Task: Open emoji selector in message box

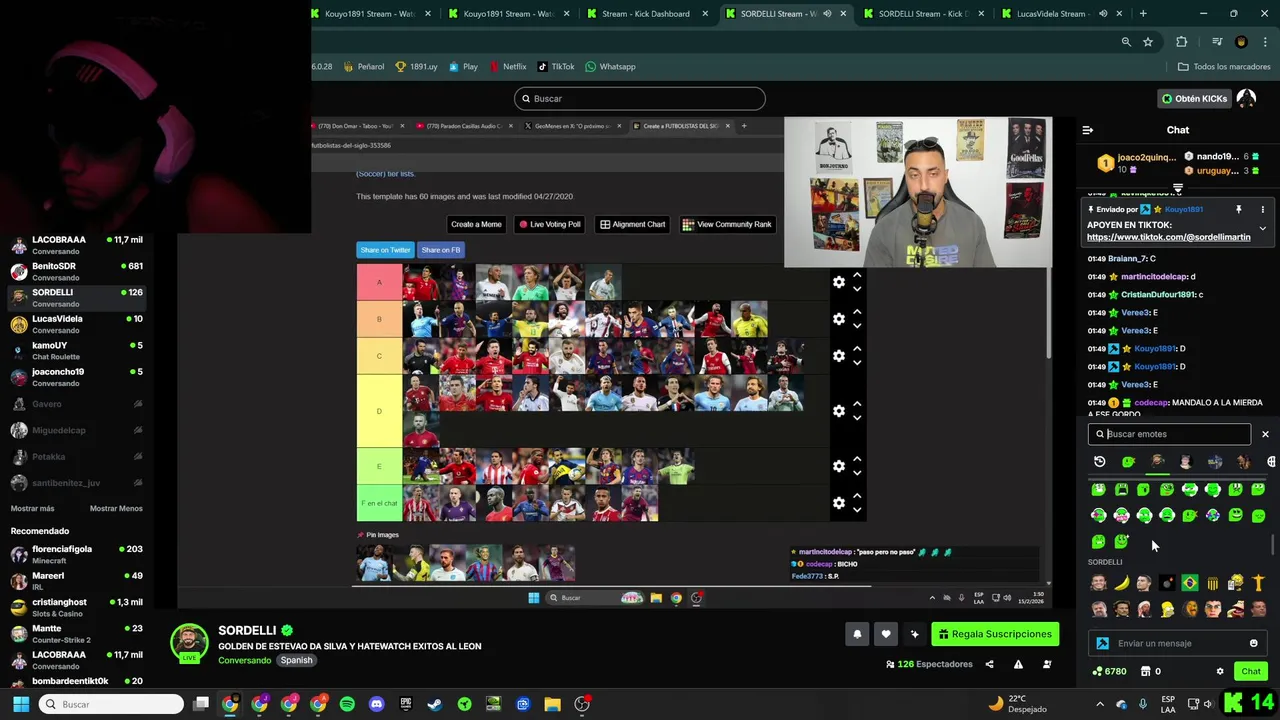Action: click(1253, 643)
